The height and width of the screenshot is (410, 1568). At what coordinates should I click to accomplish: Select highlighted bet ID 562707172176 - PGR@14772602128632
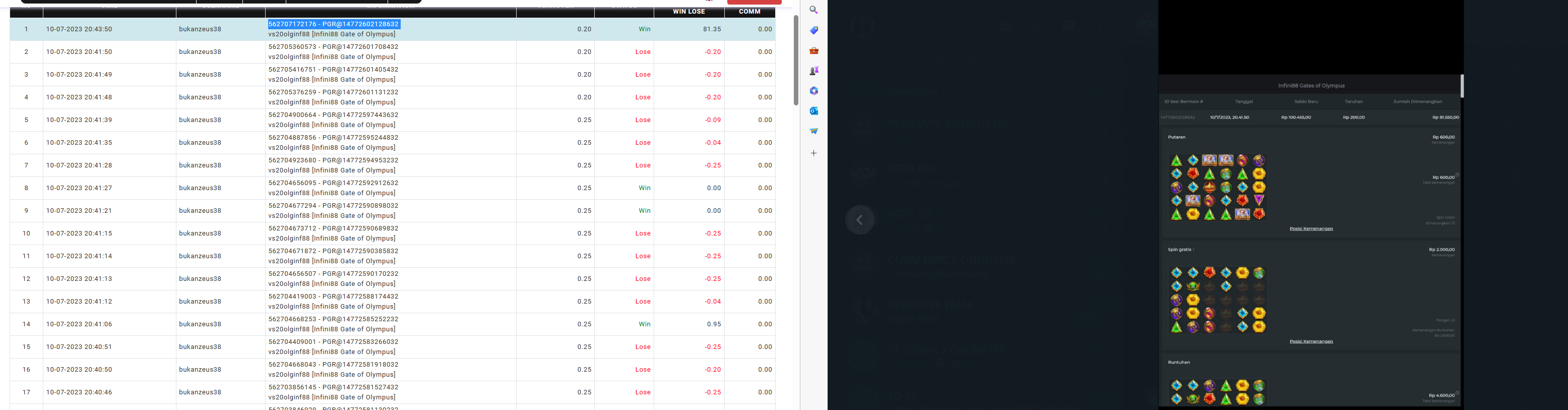coord(334,24)
